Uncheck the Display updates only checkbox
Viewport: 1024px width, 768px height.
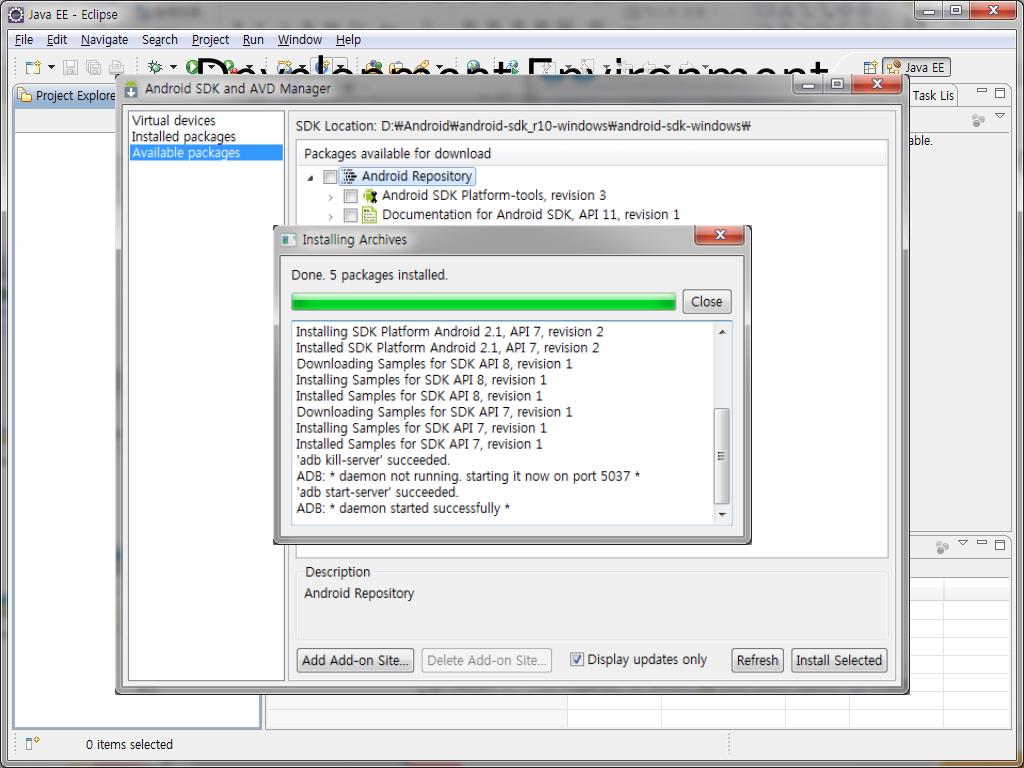click(577, 659)
